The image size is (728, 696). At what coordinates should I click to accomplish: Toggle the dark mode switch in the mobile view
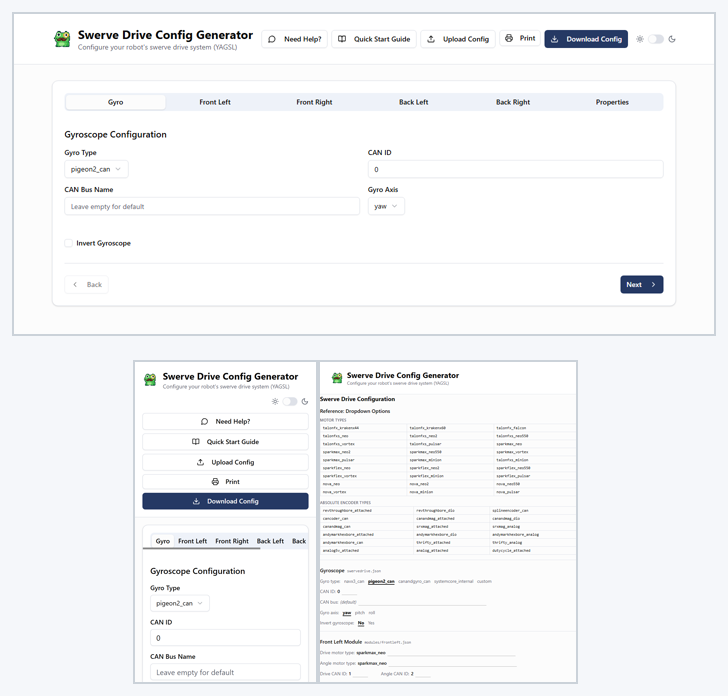coord(290,401)
